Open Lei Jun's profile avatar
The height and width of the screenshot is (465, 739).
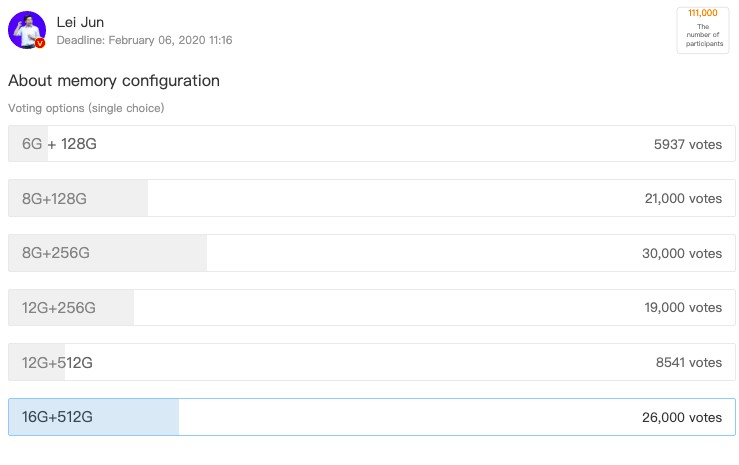pyautogui.click(x=26, y=29)
